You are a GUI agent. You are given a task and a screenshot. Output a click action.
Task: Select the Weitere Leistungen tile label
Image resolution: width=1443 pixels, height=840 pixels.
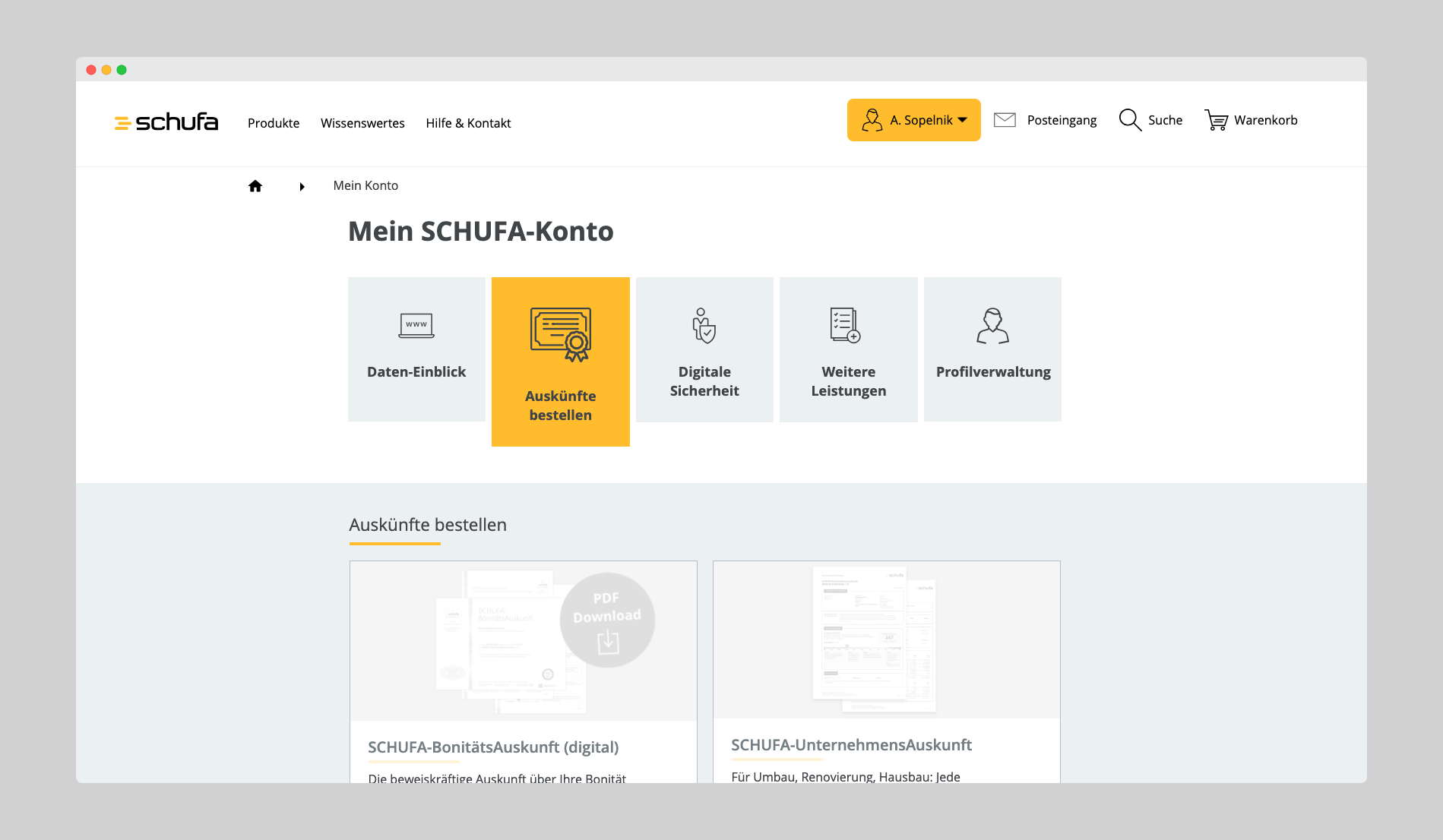(849, 381)
